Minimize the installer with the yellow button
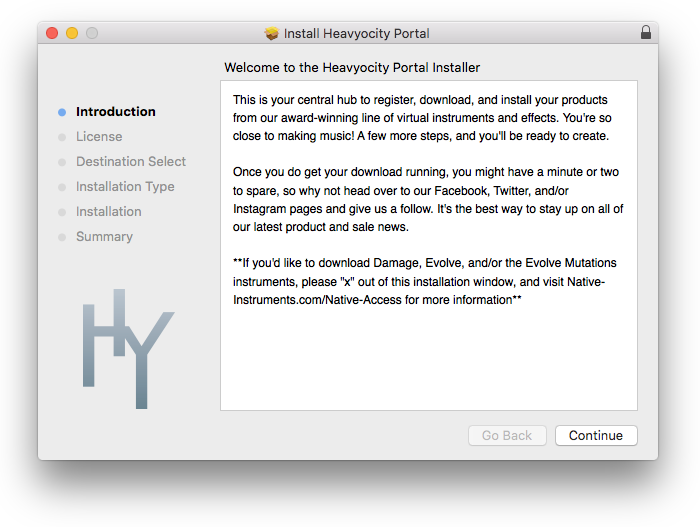This screenshot has height=527, width=700. [x=72, y=33]
